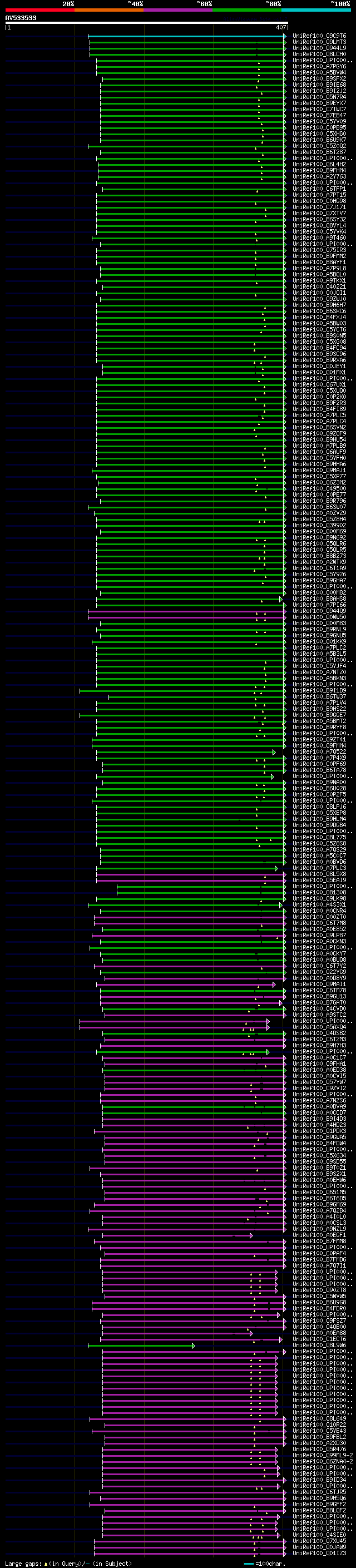Click label UniRef100_C5YV09
The image size is (356, 1568).
click(319, 122)
